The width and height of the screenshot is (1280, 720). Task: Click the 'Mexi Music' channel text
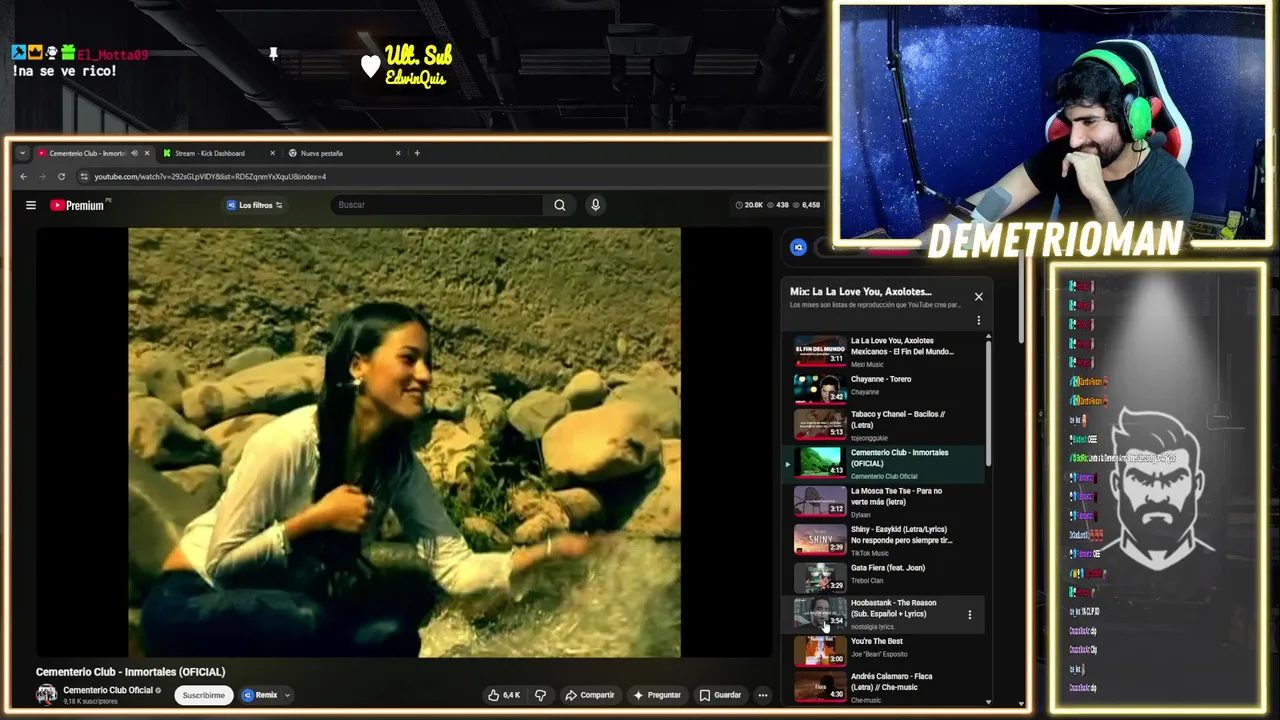click(867, 365)
